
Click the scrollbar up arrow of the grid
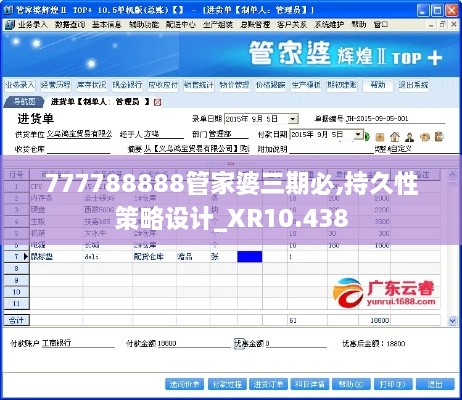coord(452,174)
